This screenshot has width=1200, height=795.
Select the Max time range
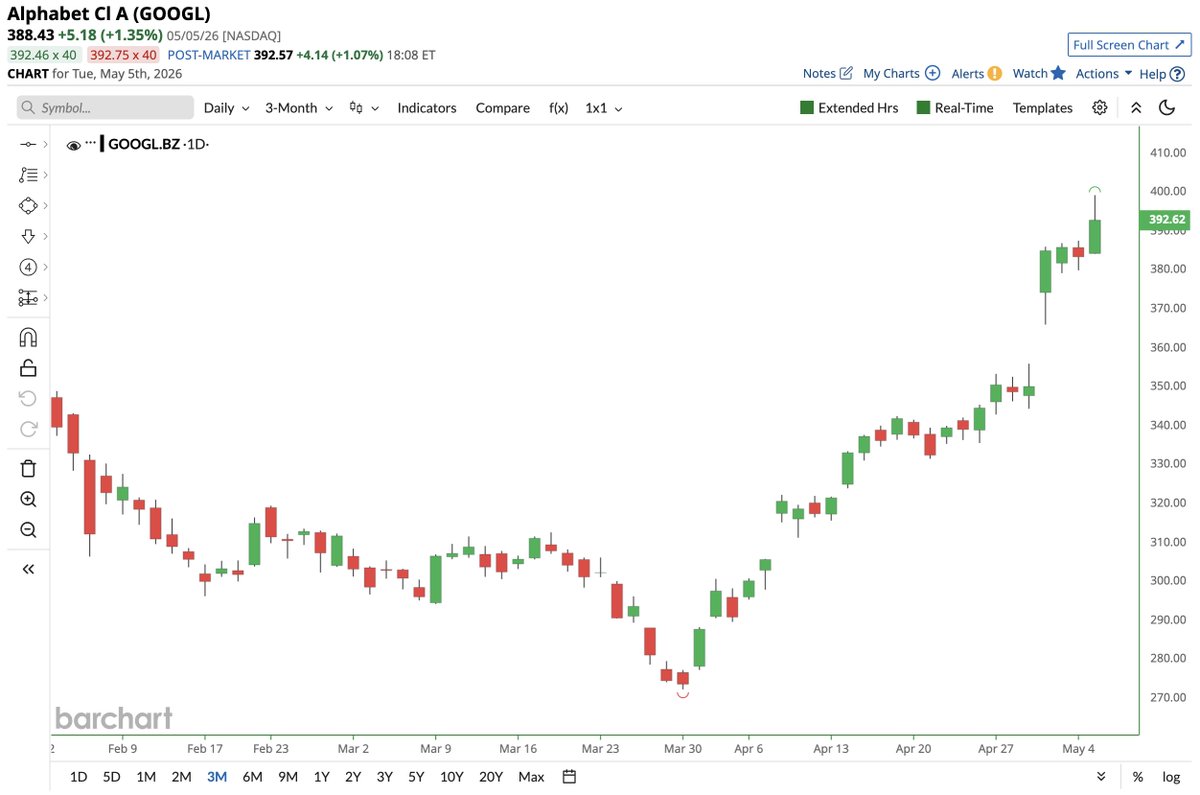click(x=531, y=777)
